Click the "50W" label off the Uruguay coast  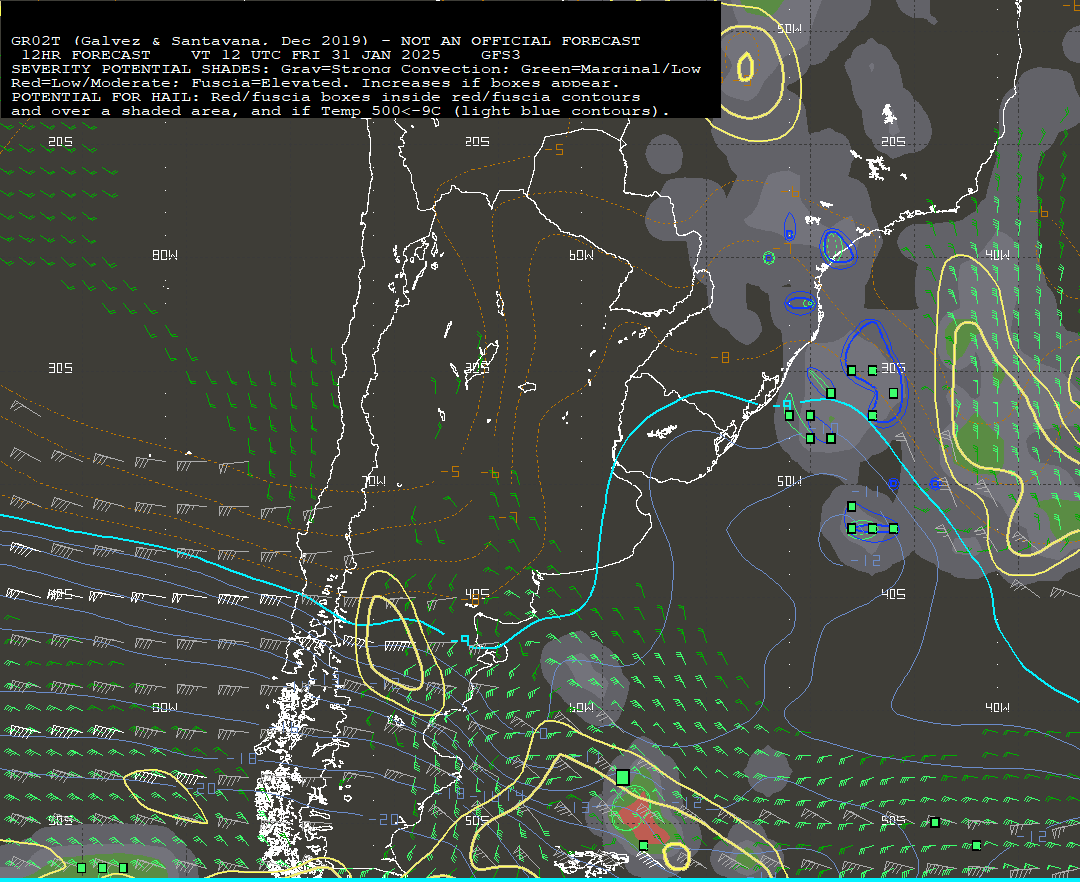tap(789, 481)
